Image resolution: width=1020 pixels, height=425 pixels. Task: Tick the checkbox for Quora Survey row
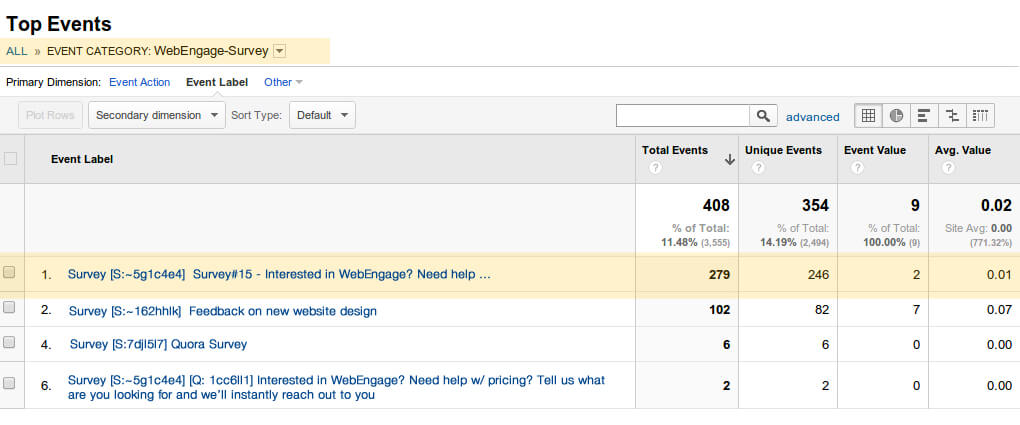[x=10, y=343]
